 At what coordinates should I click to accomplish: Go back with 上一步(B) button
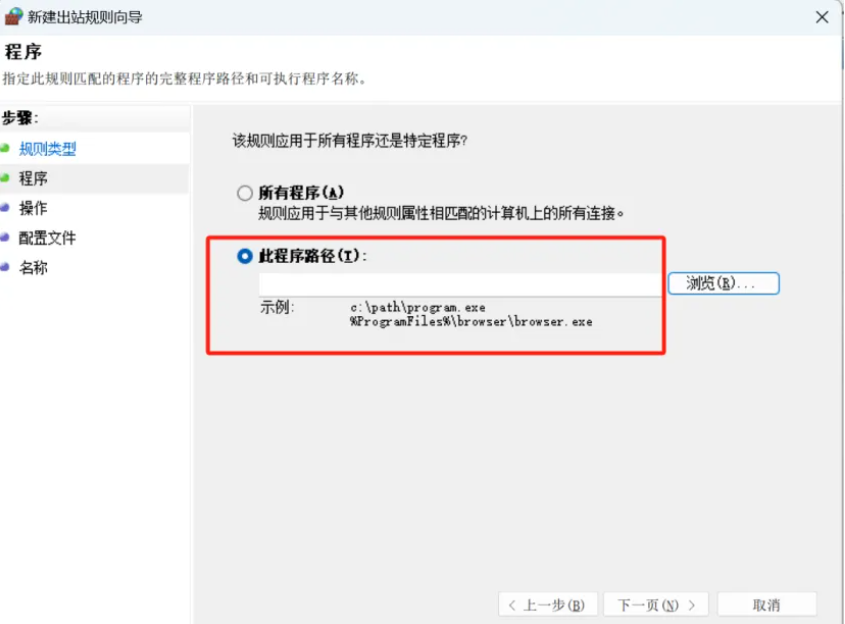(x=547, y=605)
